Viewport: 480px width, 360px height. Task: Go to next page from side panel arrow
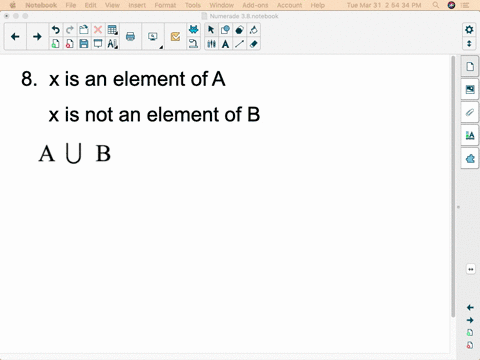click(x=470, y=320)
